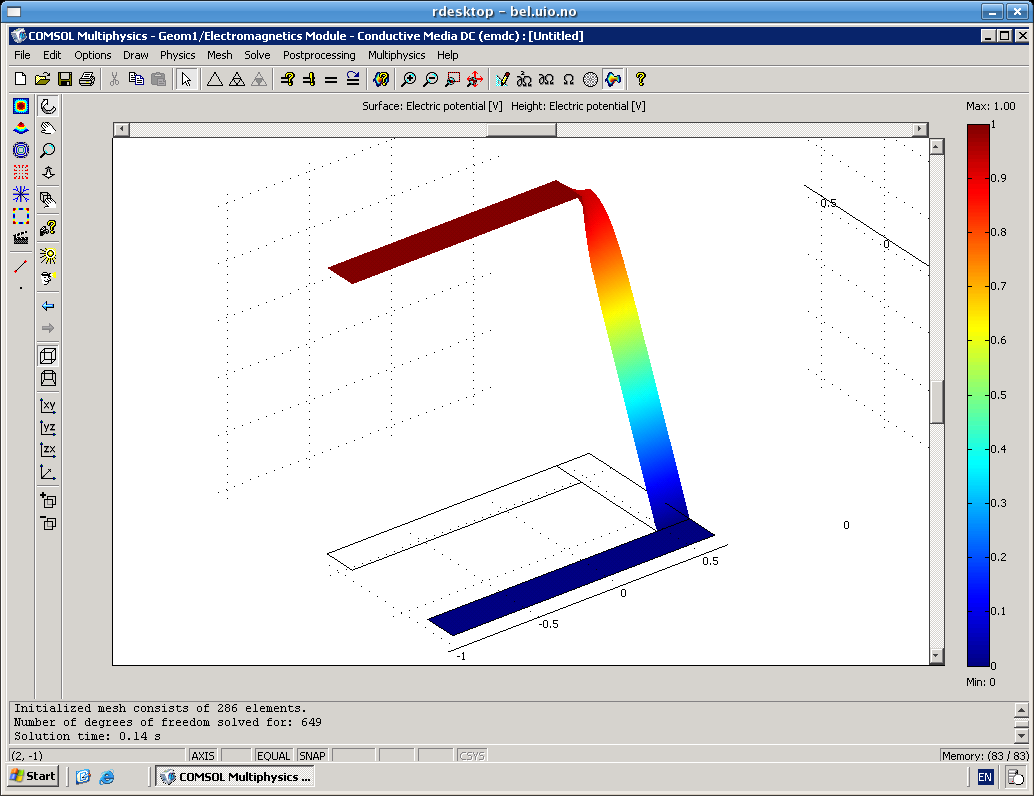Viewport: 1034px width, 796px height.
Task: Zoom out with the magnifier minus icon
Action: [x=431, y=79]
